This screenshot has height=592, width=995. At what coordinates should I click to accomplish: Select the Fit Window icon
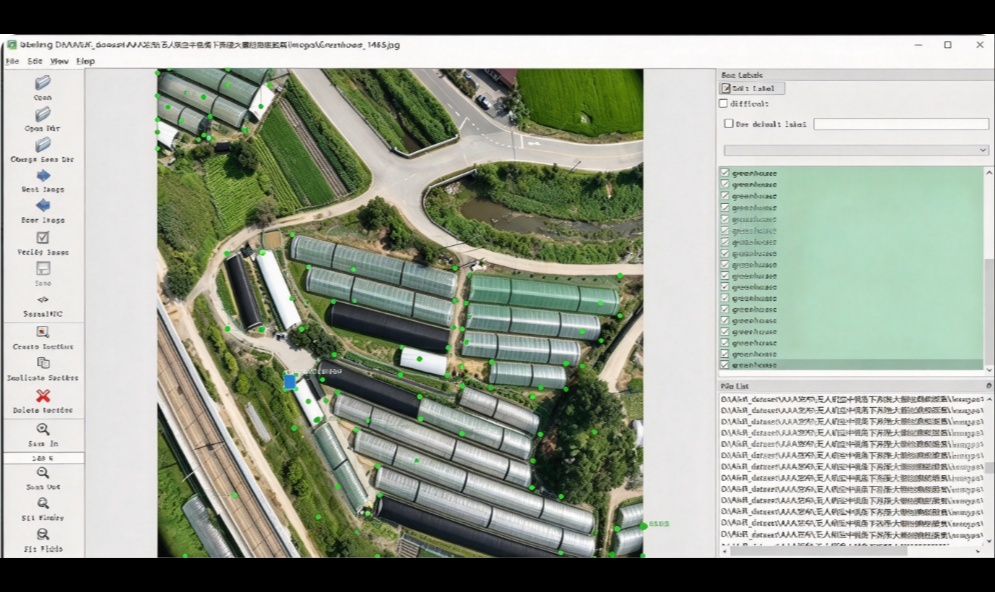[x=43, y=503]
